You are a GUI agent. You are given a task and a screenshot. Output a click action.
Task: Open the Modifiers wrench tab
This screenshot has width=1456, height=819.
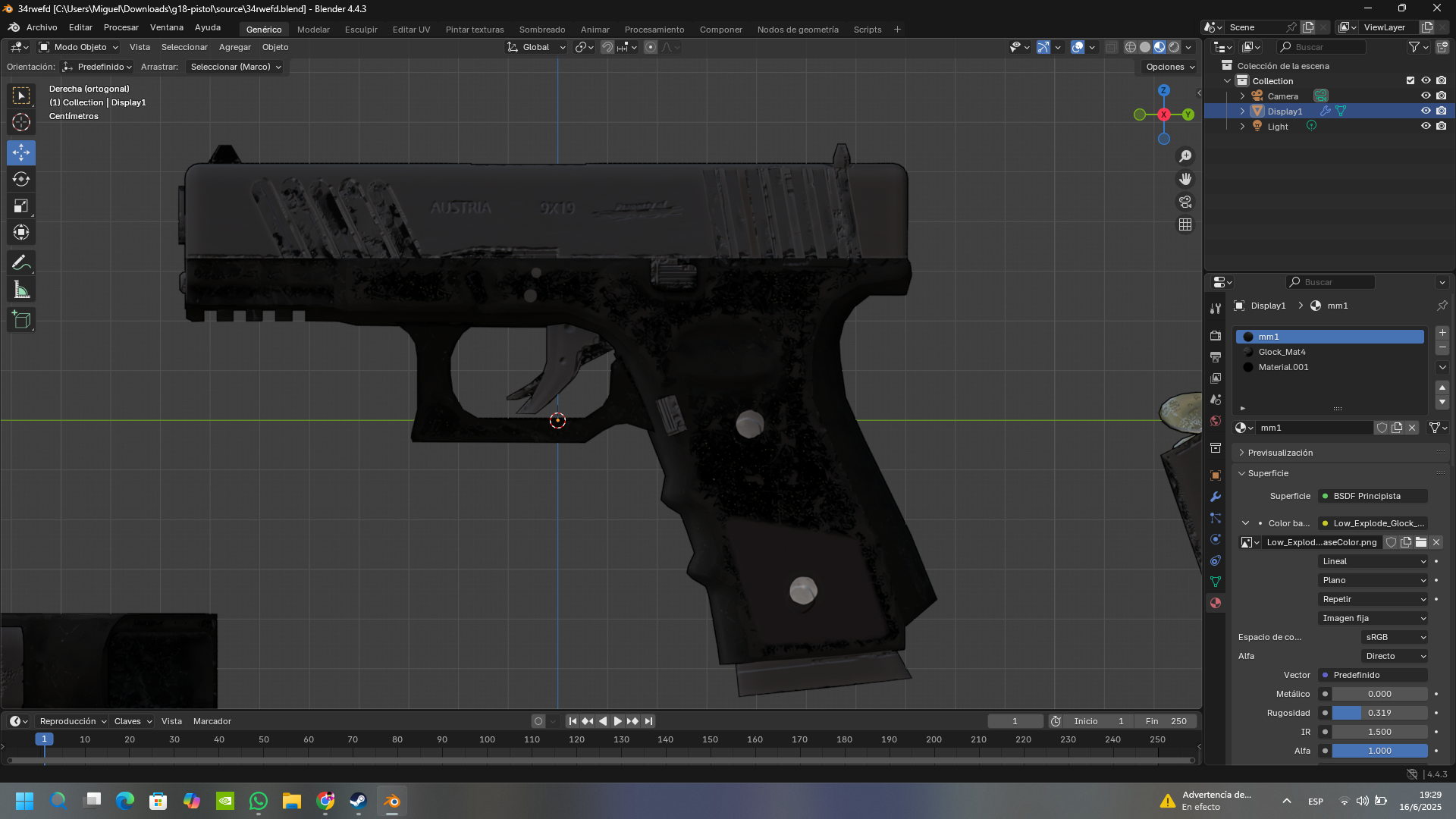coord(1216,497)
